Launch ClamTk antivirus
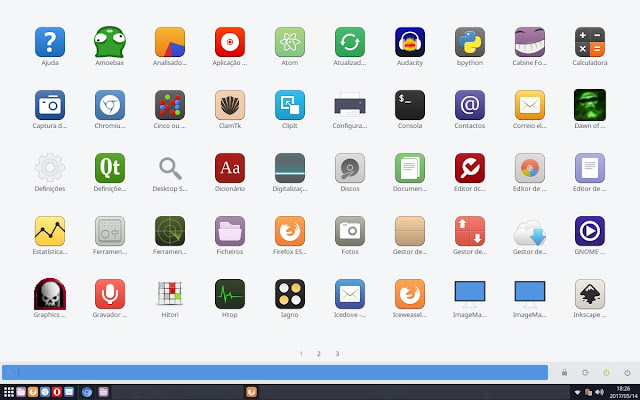This screenshot has width=640, height=400. point(230,105)
